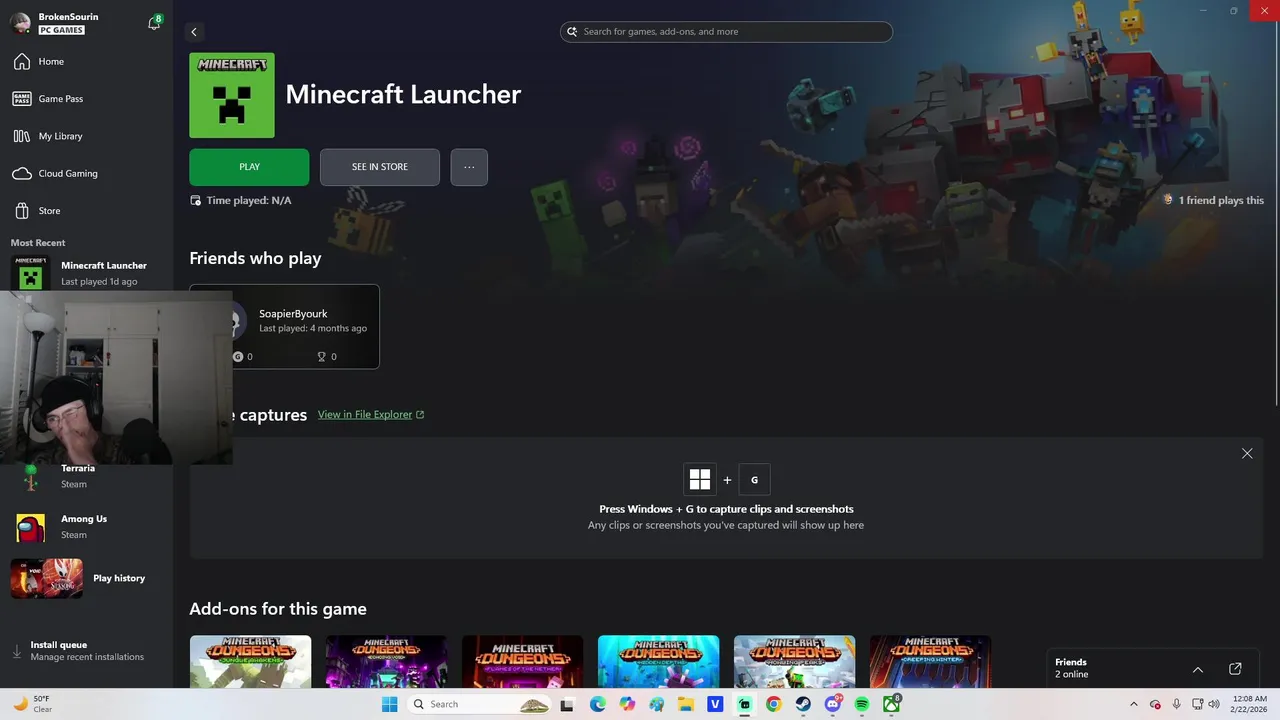Click the Among Us crewmate icon
The image size is (1280, 720).
31,527
